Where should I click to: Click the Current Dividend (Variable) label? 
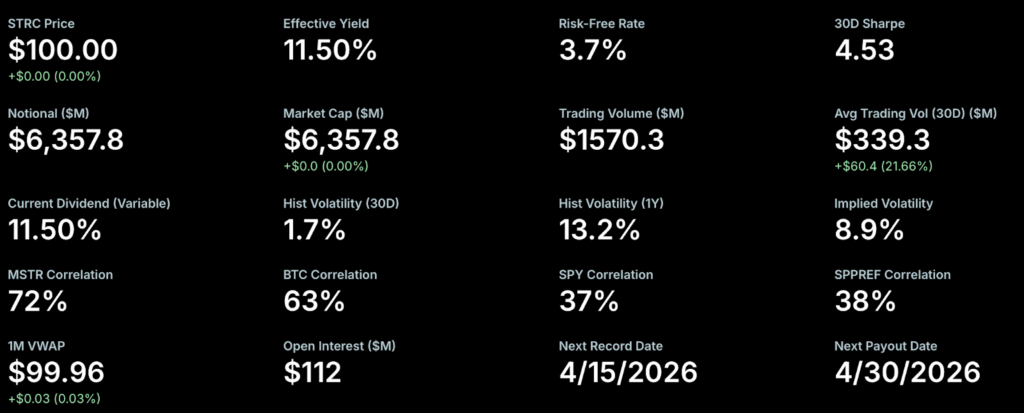89,203
